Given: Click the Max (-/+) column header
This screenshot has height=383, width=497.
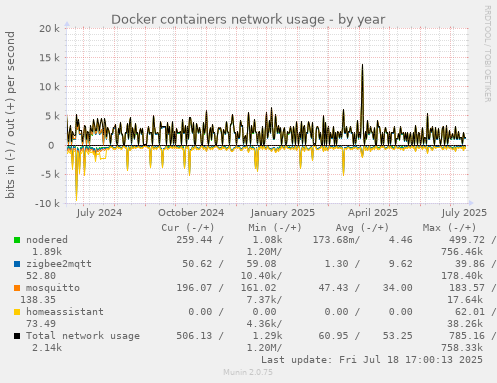Looking at the screenshot, I should click(x=449, y=228).
